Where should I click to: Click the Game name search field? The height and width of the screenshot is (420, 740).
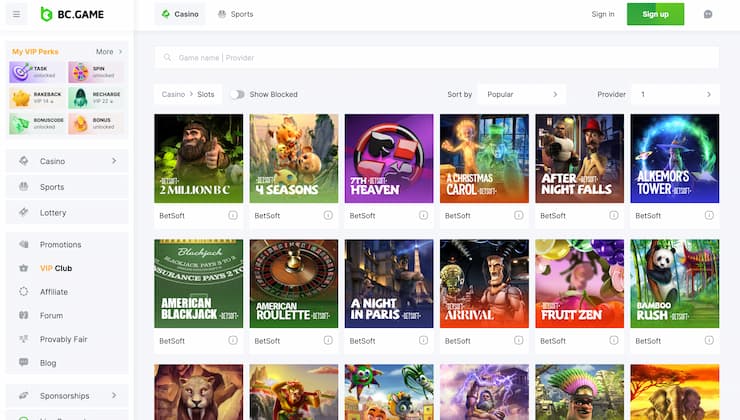(437, 58)
